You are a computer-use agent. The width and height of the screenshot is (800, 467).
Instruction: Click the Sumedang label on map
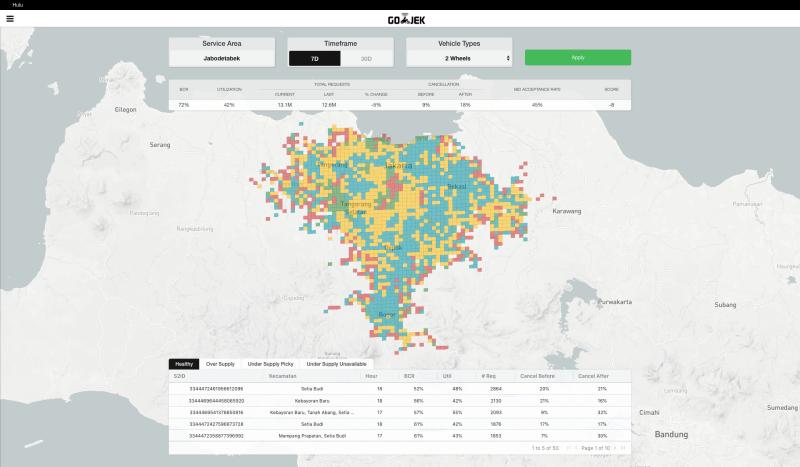782,408
